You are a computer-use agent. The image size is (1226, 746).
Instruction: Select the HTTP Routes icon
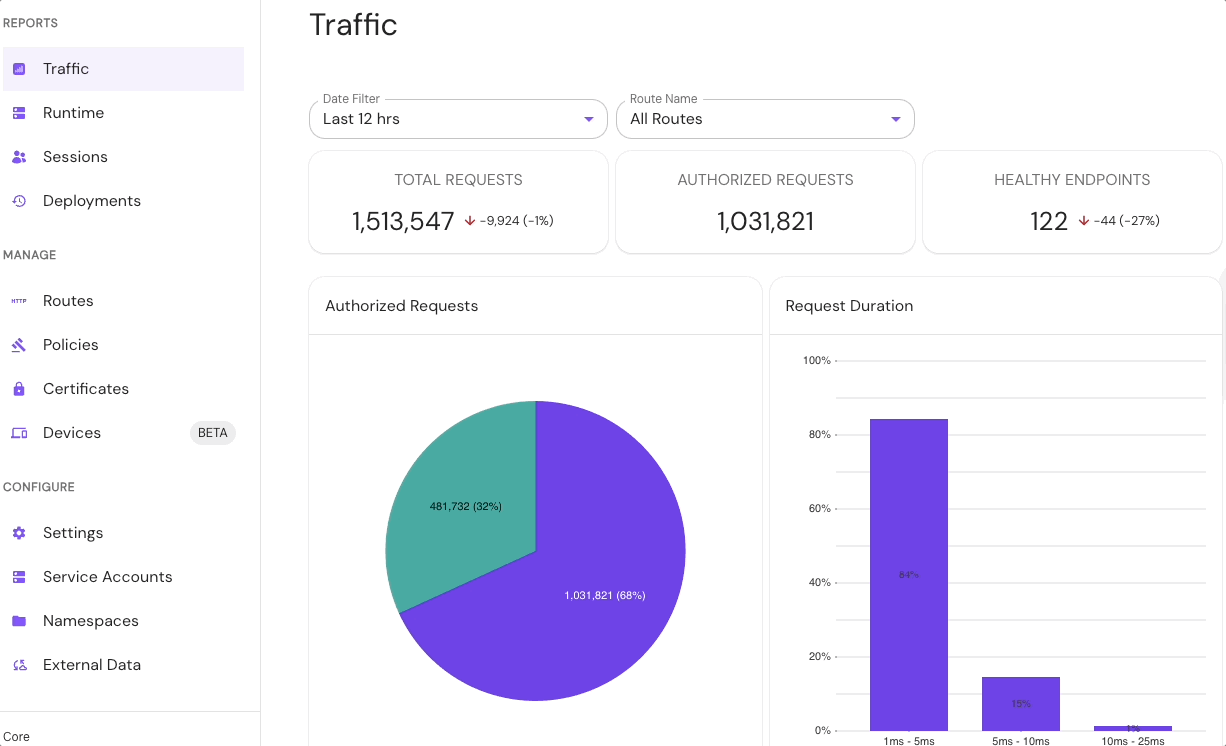tap(20, 300)
